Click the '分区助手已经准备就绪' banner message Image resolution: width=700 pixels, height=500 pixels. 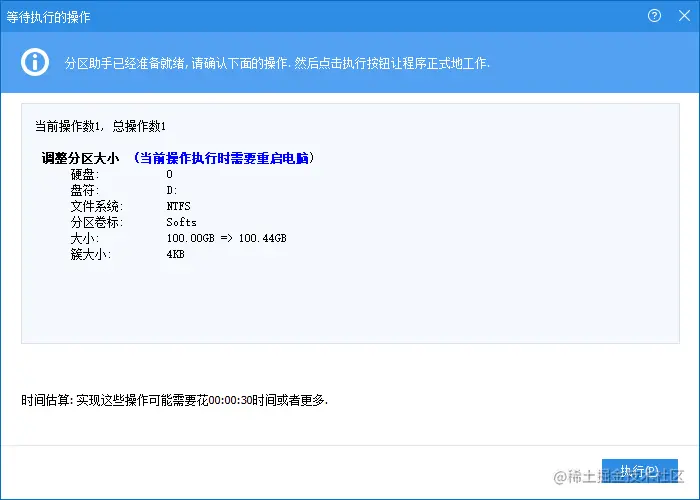(277, 63)
